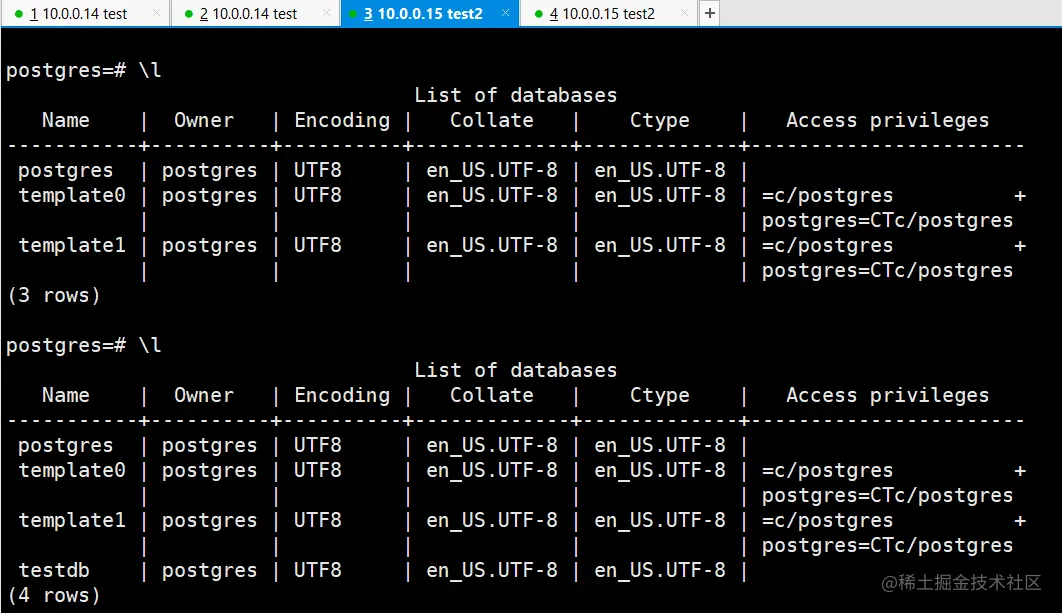Viewport: 1062px width, 613px height.
Task: Click the lower "List of databases" heading
Action: click(x=515, y=370)
